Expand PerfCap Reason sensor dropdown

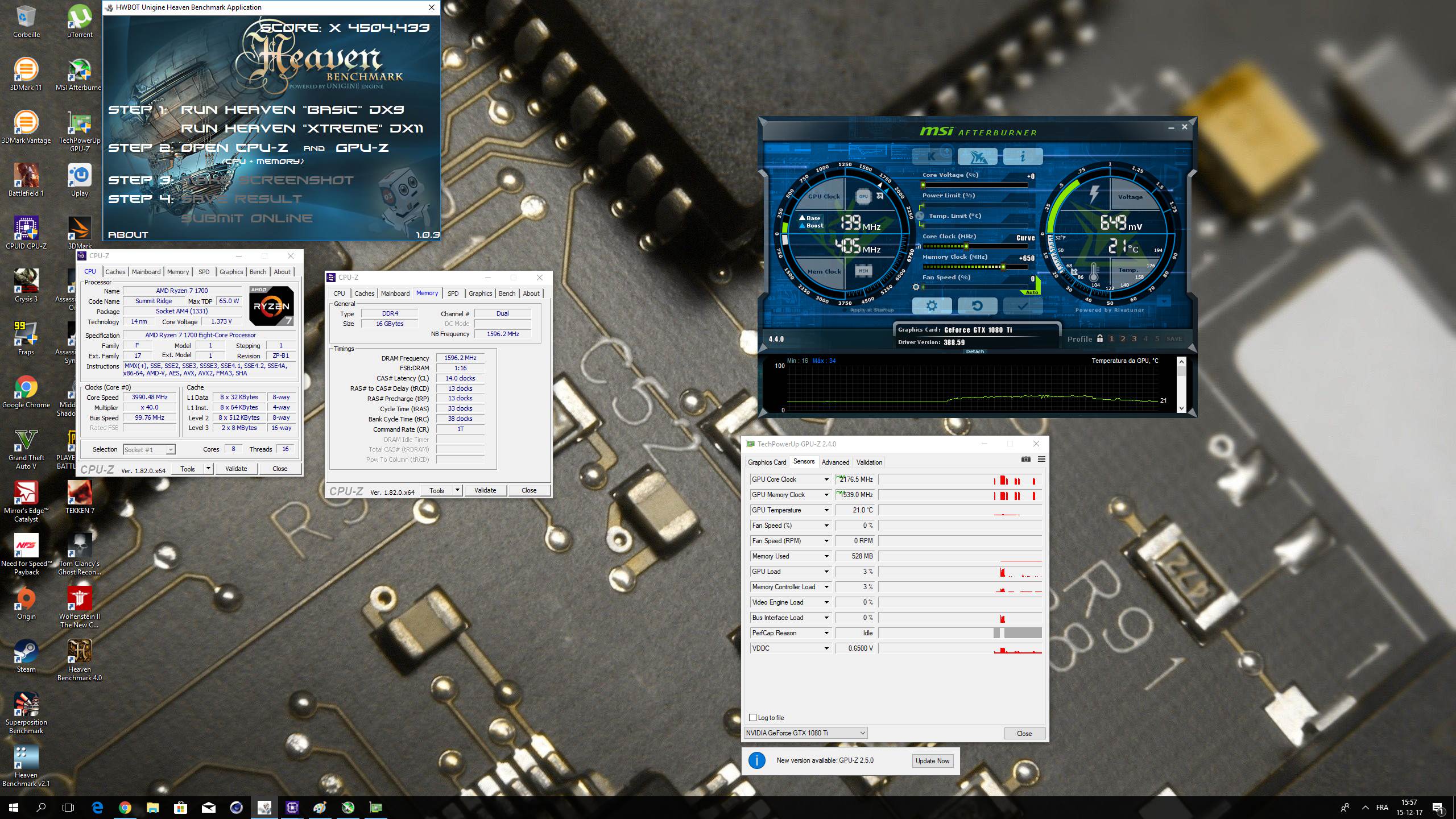click(x=826, y=633)
